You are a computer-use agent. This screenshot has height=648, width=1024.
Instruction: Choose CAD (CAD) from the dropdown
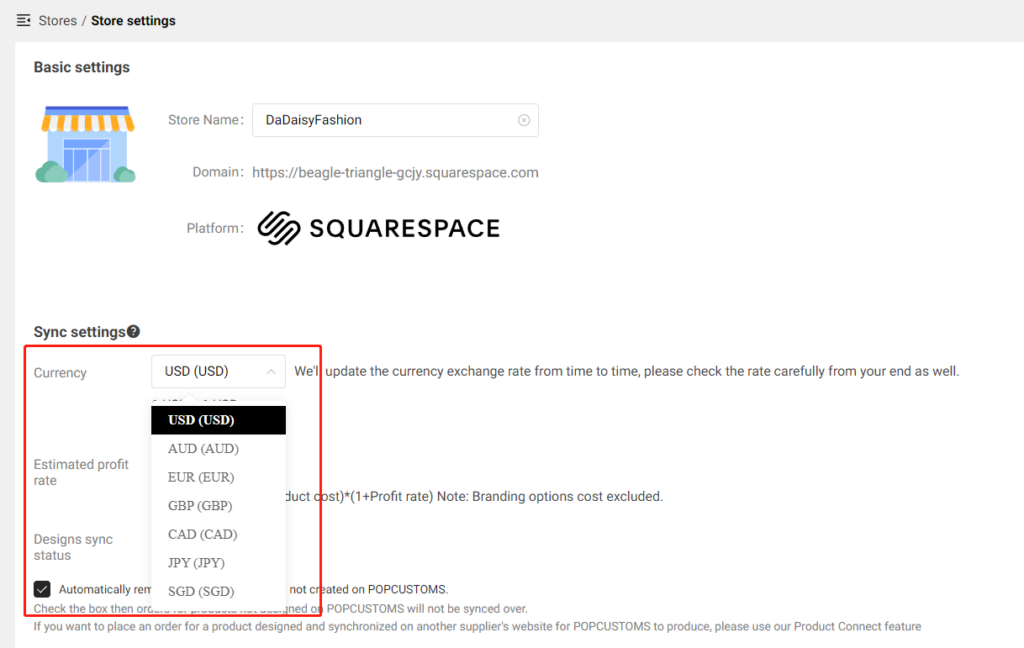218,534
